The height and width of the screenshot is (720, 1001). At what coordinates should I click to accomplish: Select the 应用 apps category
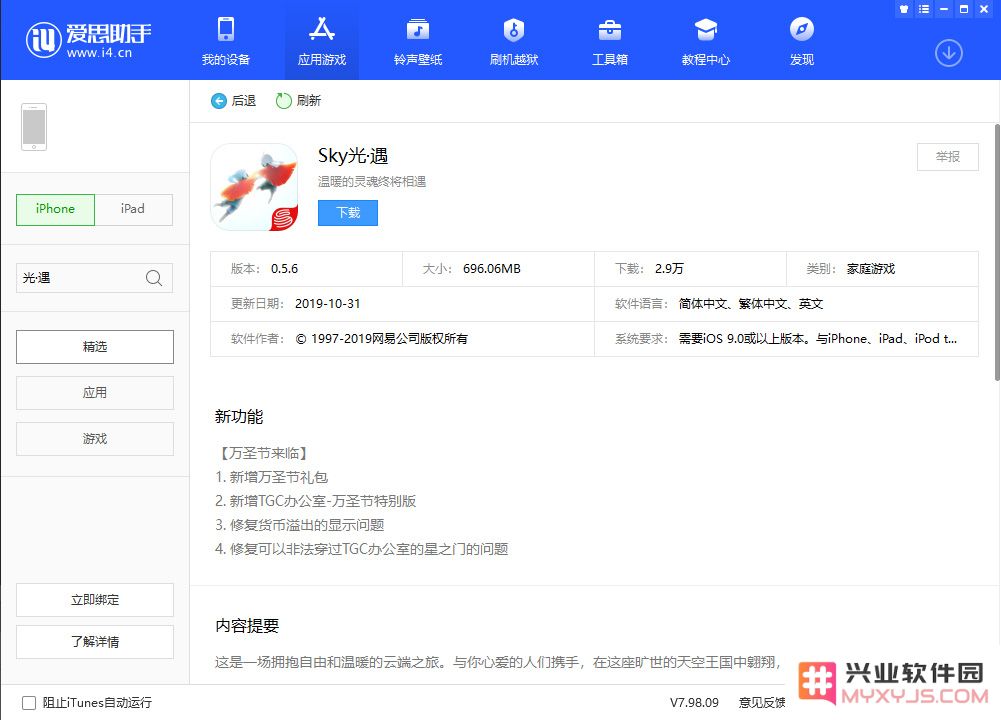pyautogui.click(x=94, y=393)
